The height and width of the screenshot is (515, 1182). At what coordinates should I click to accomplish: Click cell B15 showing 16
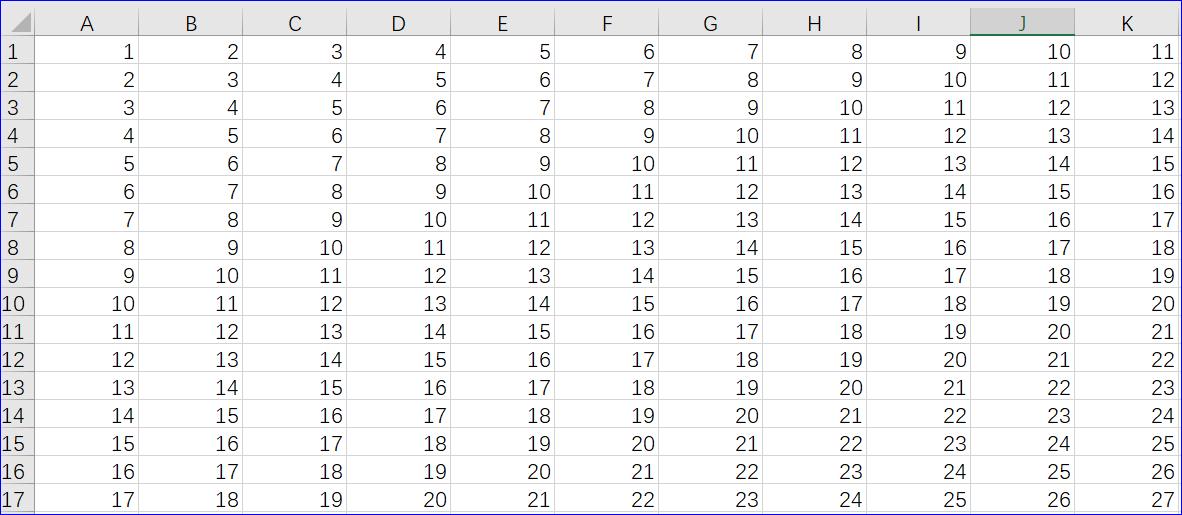pos(190,443)
